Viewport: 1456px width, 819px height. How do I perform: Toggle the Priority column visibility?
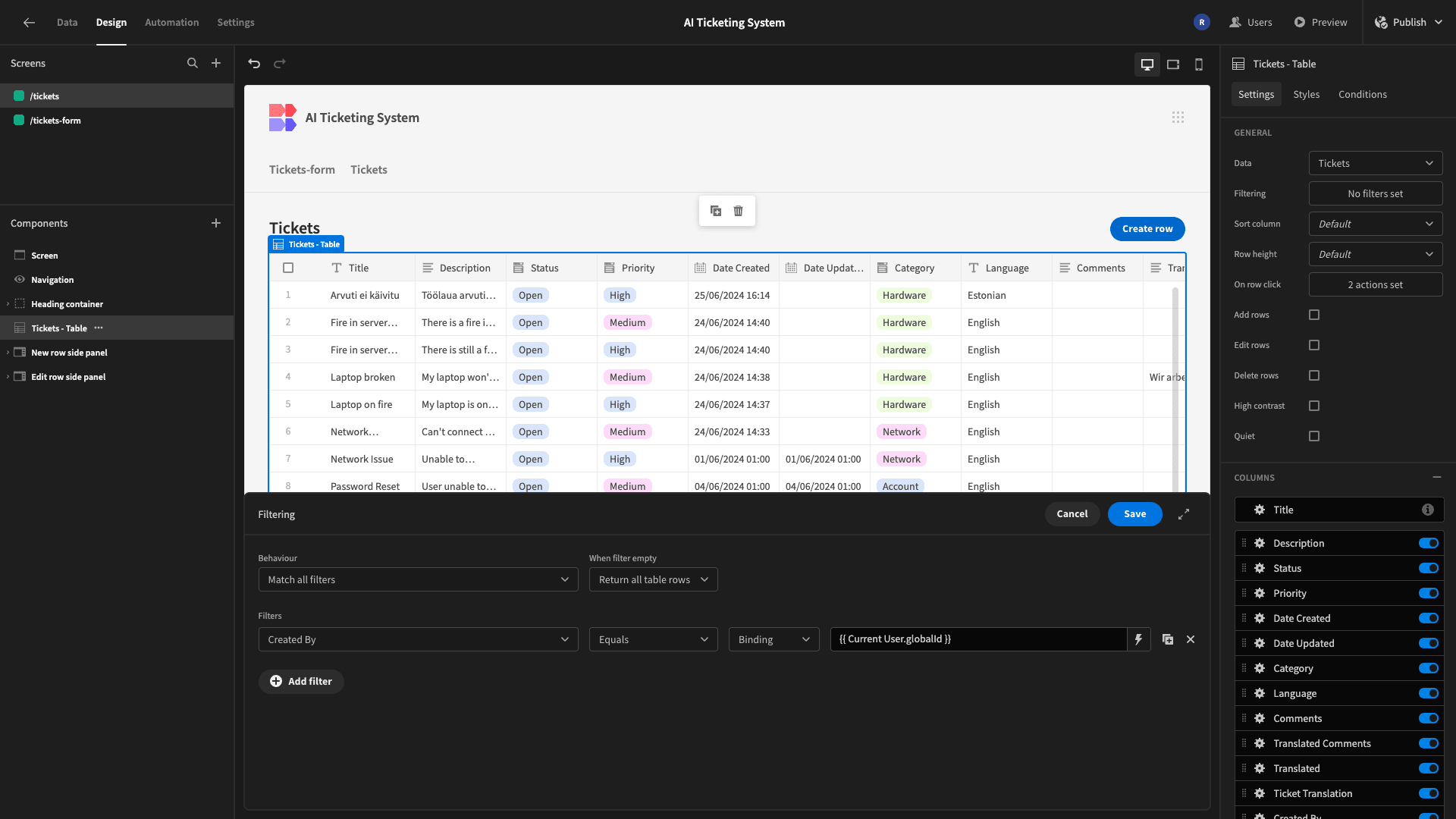coord(1429,593)
